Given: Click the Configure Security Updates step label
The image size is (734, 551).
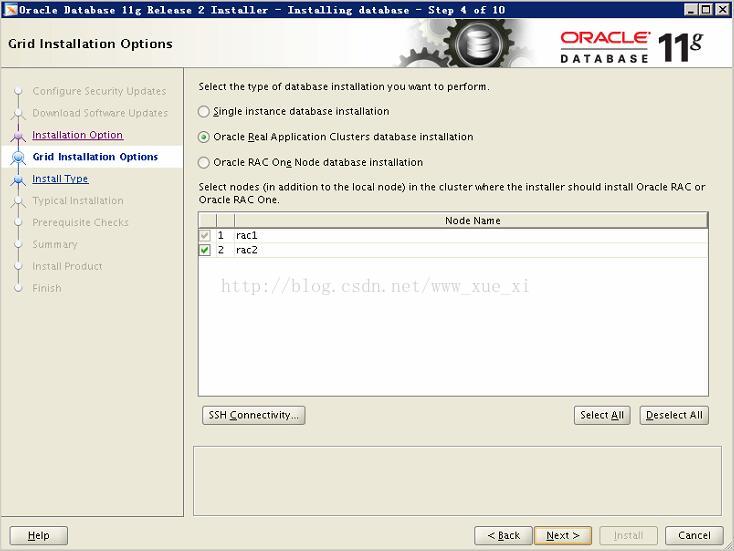Looking at the screenshot, I should [x=99, y=91].
